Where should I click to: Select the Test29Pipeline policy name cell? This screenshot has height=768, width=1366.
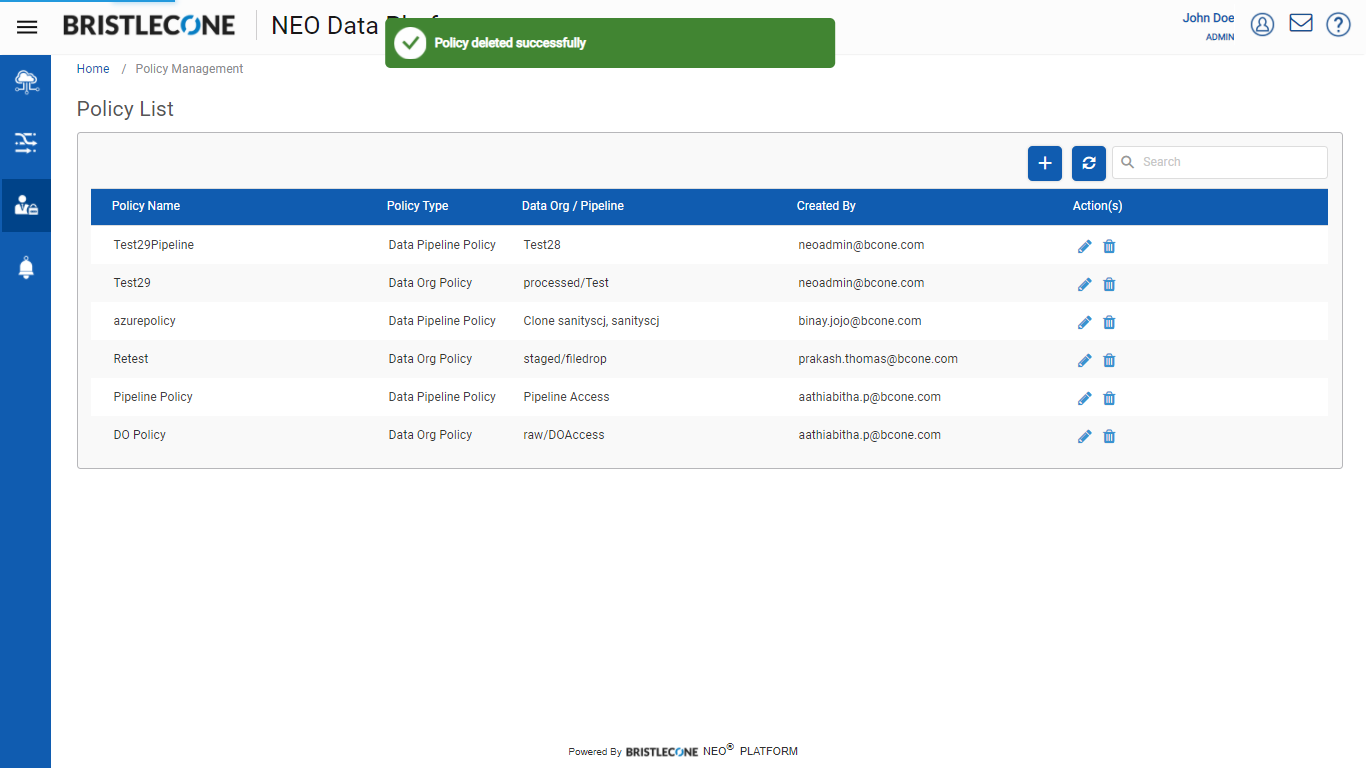coord(154,245)
